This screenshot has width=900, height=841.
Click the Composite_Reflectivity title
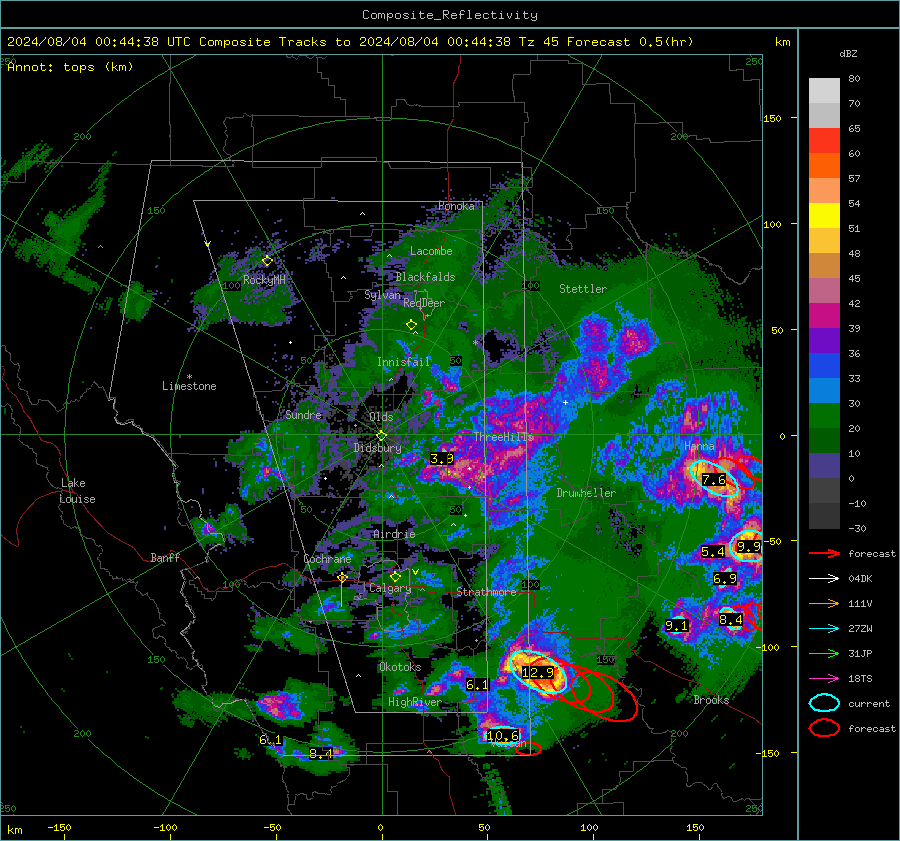tap(450, 15)
